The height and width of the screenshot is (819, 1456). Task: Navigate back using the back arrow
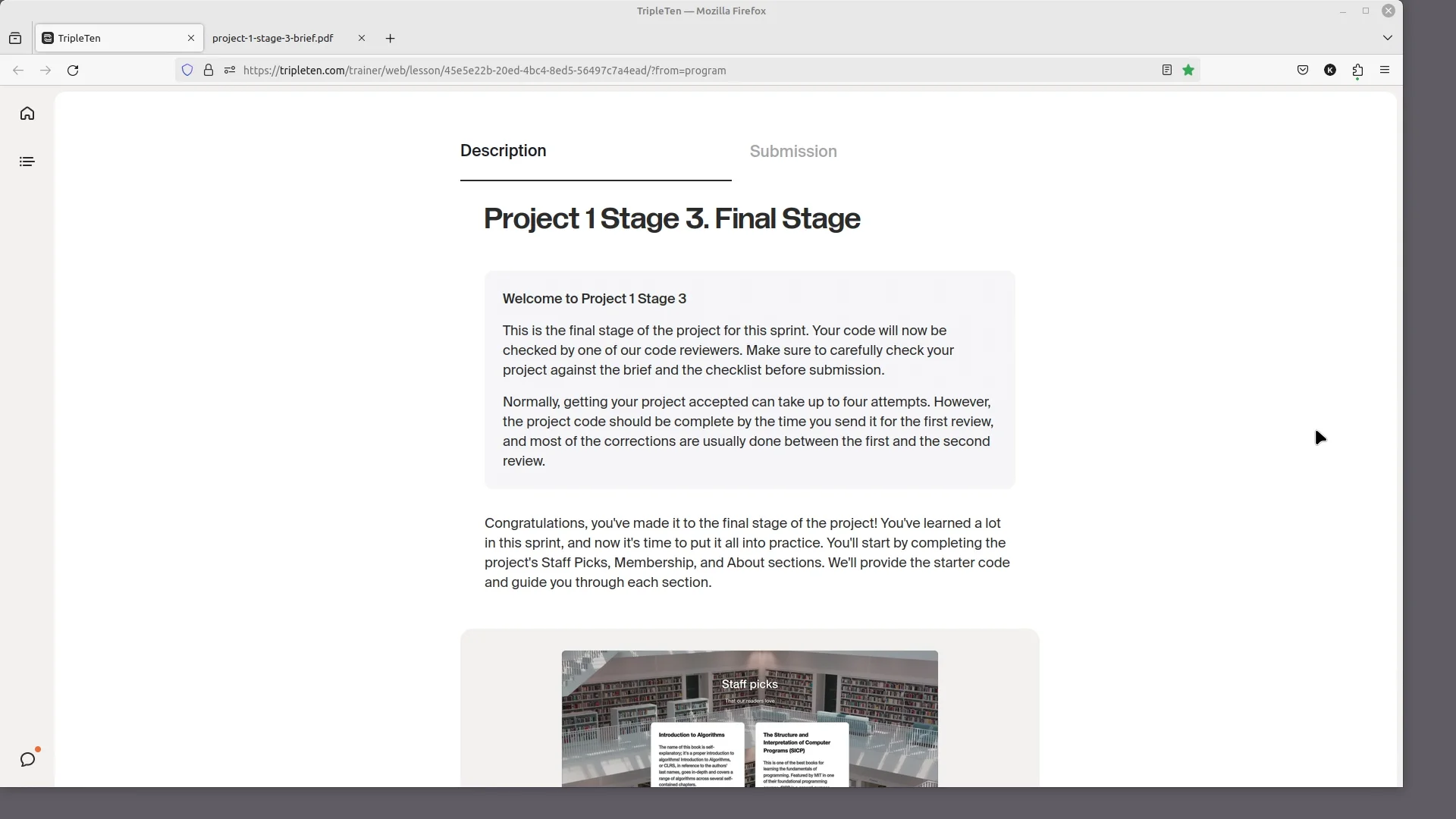pyautogui.click(x=18, y=70)
